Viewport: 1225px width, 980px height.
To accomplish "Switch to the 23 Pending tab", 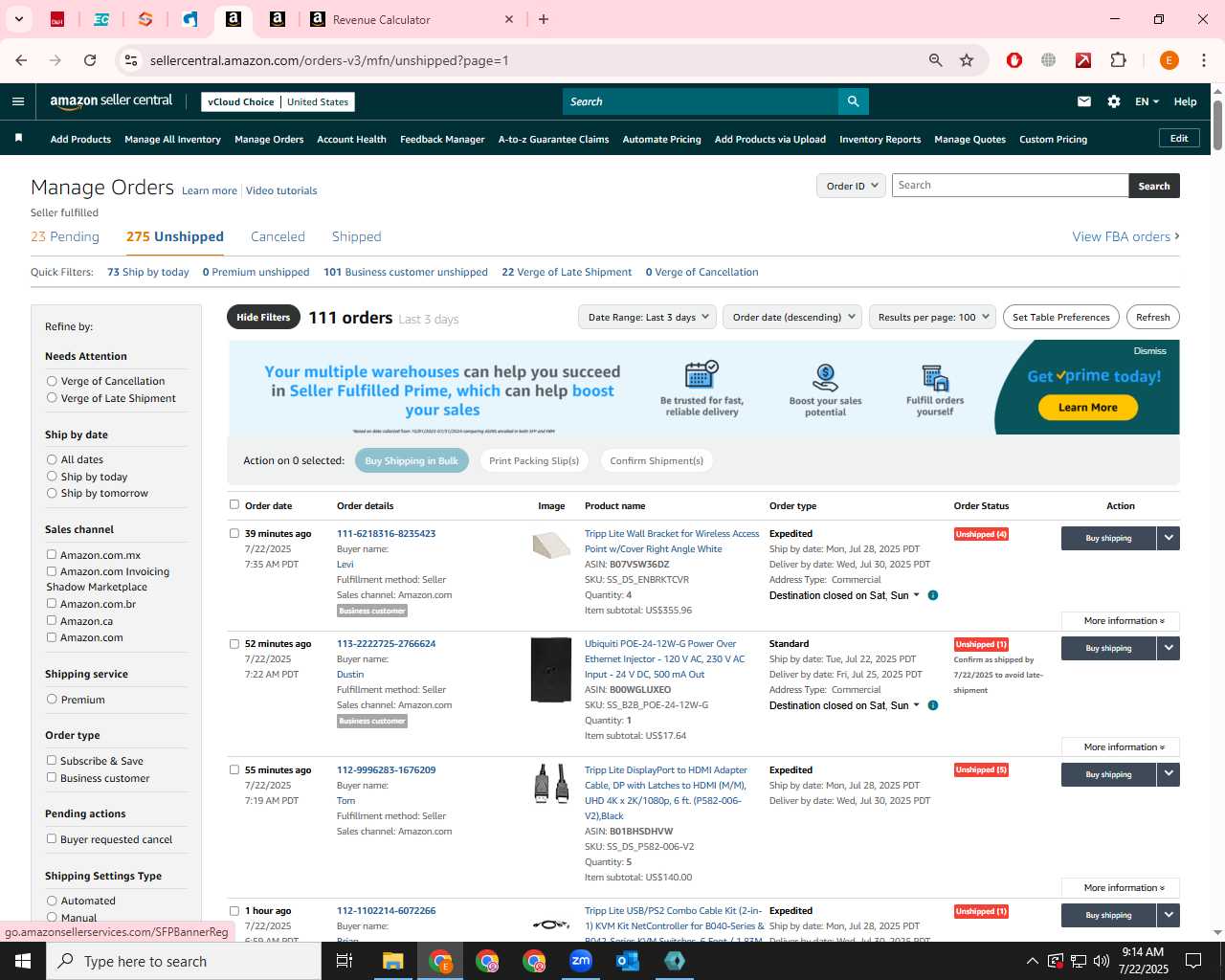I will [x=65, y=236].
